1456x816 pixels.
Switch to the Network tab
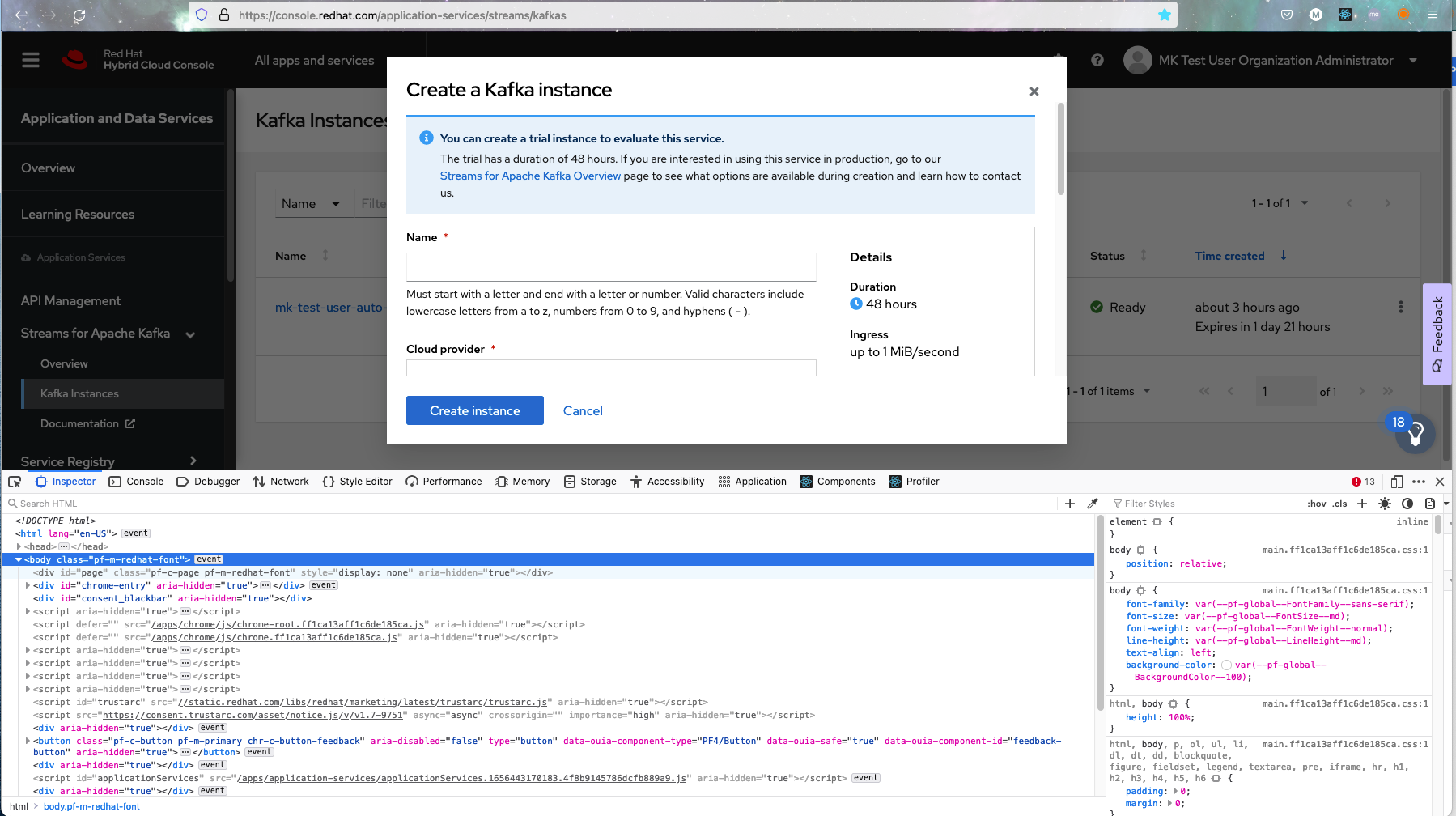tap(281, 482)
